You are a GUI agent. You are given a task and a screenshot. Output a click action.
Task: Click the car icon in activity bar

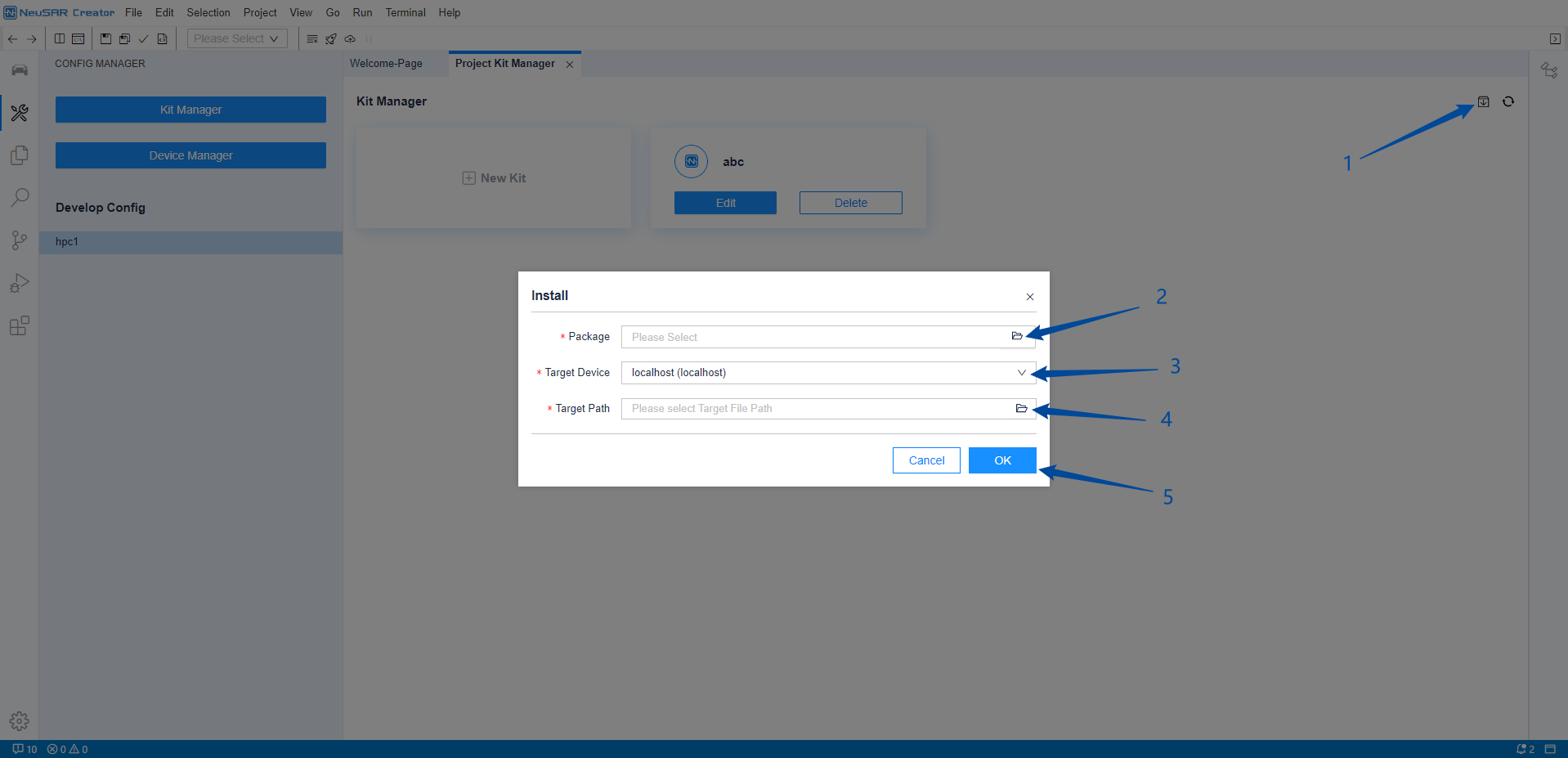click(x=20, y=70)
